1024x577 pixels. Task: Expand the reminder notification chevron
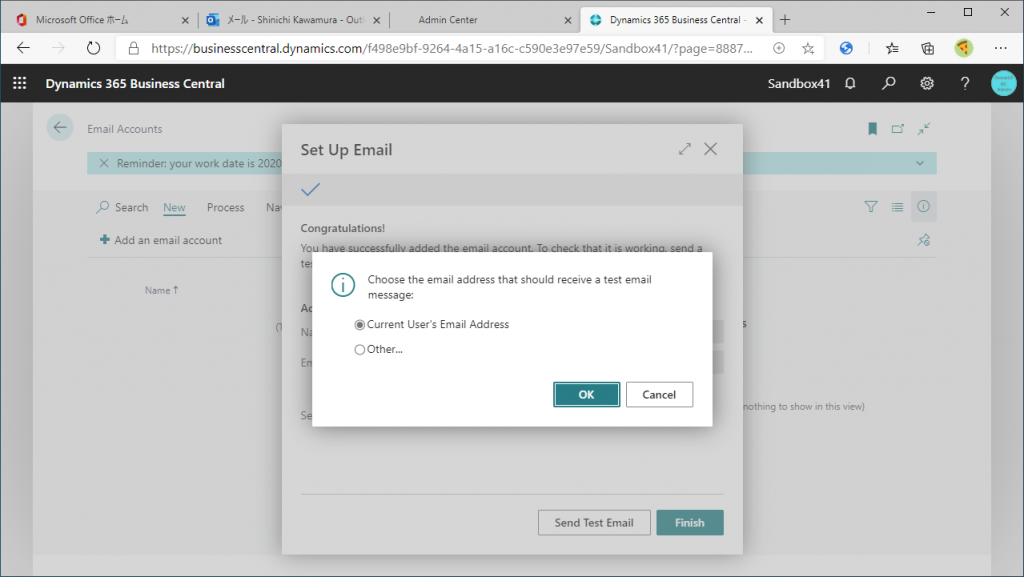(x=920, y=163)
